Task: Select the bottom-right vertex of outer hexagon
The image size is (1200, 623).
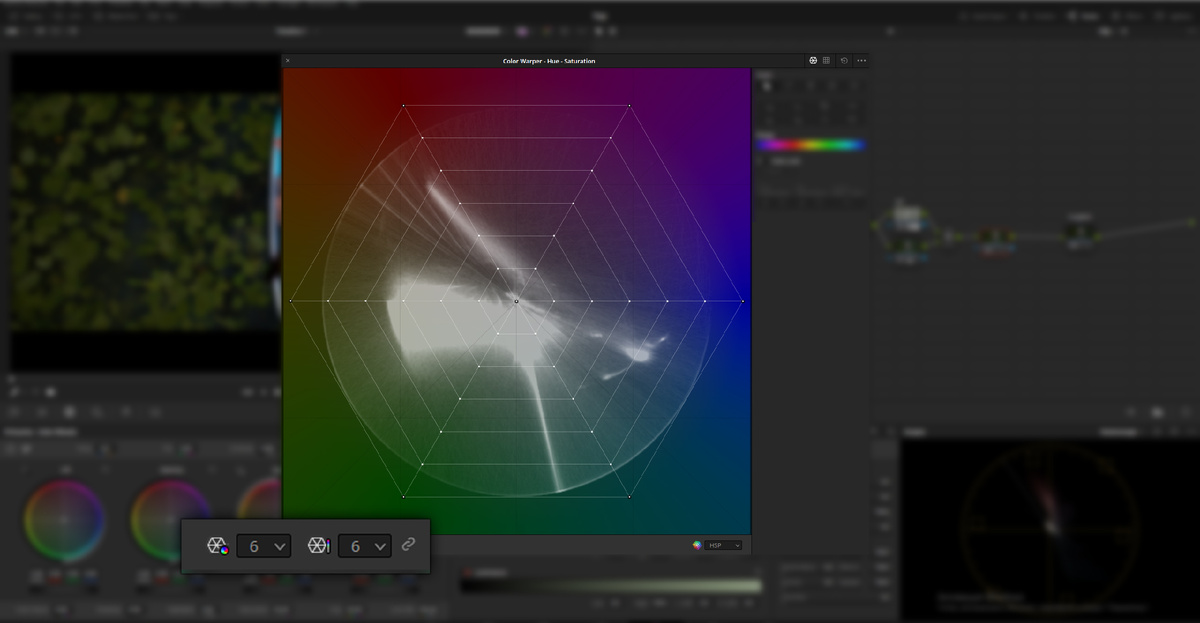Action: pyautogui.click(x=629, y=496)
